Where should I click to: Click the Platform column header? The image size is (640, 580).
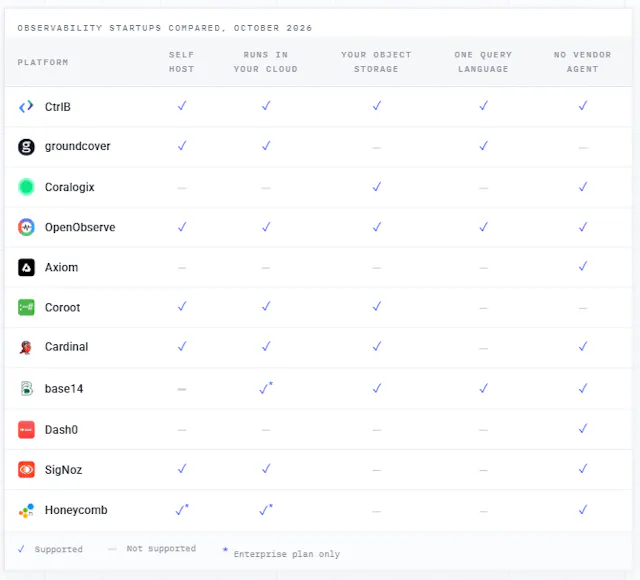tap(43, 62)
